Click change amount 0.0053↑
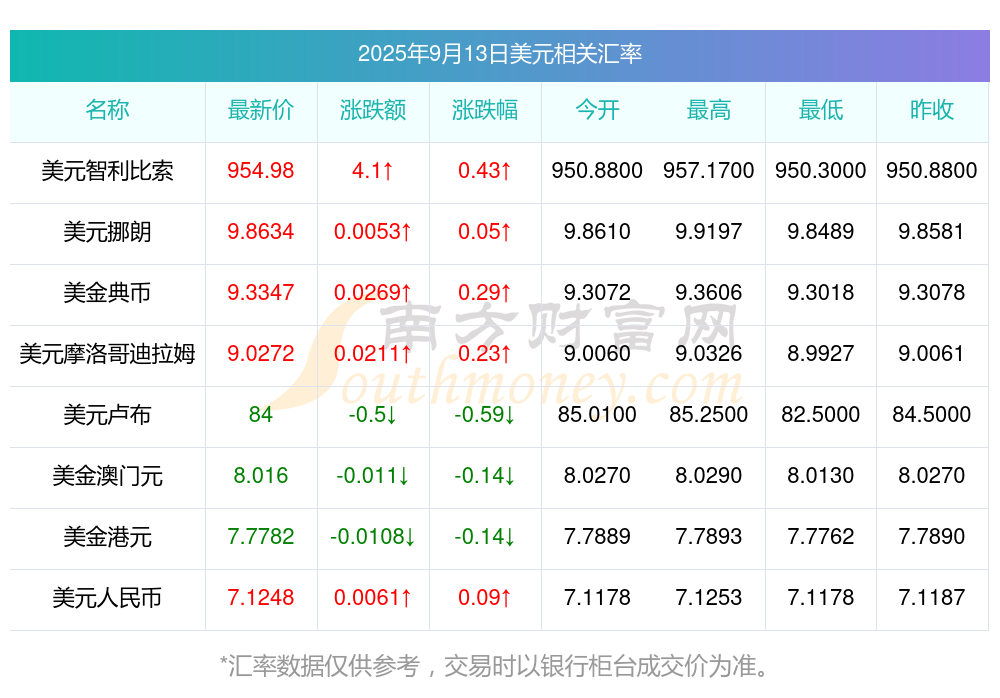 (x=373, y=232)
